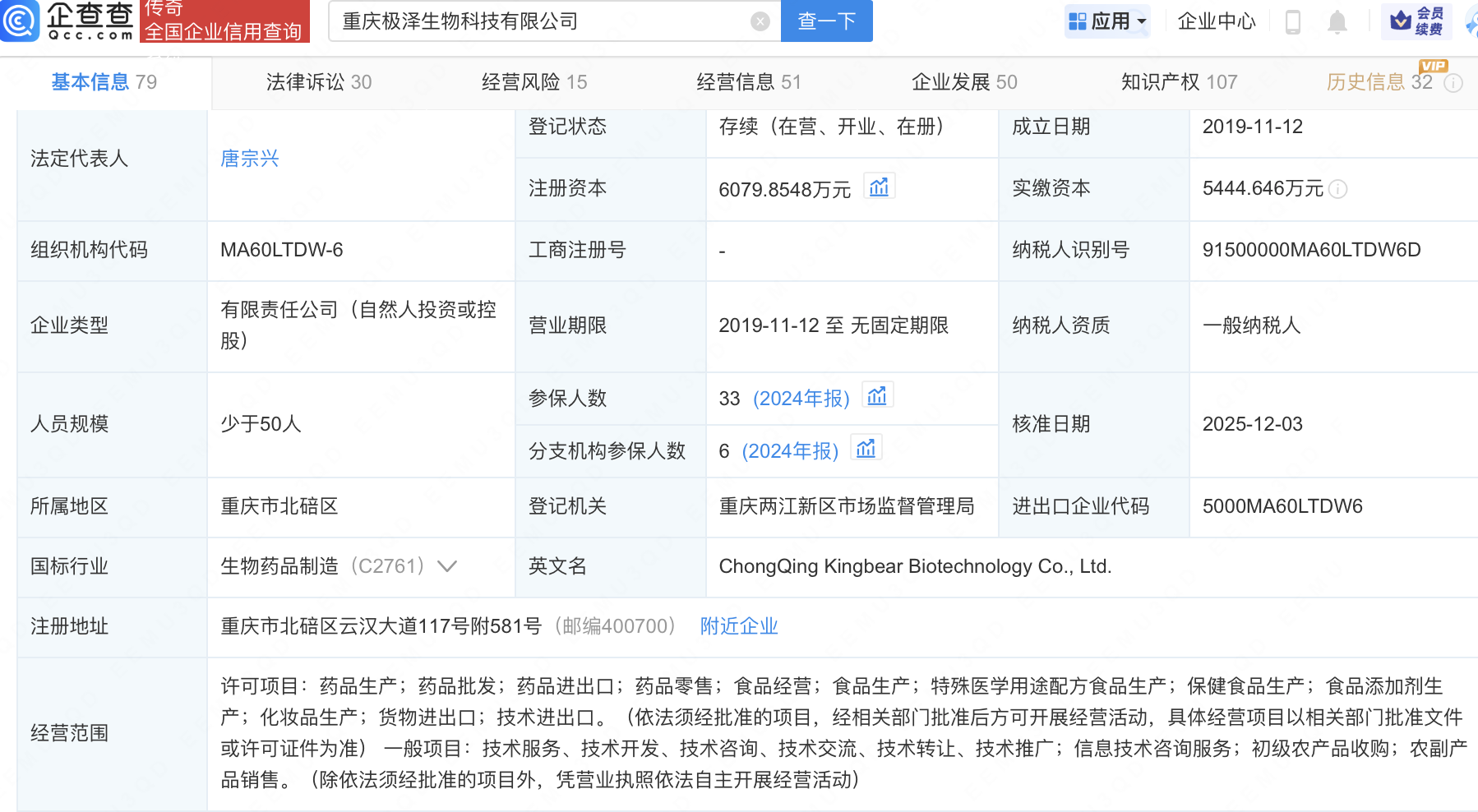
Task: Open the 经营风险 tab
Action: point(533,82)
